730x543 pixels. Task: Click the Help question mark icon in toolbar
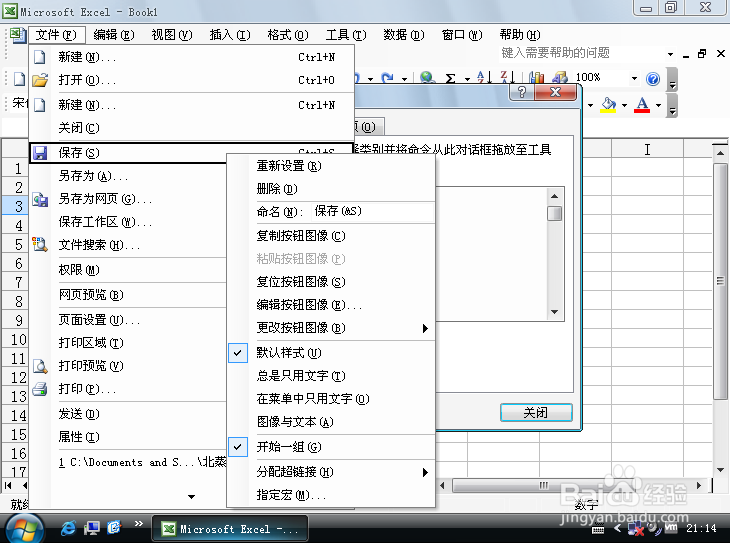(653, 79)
